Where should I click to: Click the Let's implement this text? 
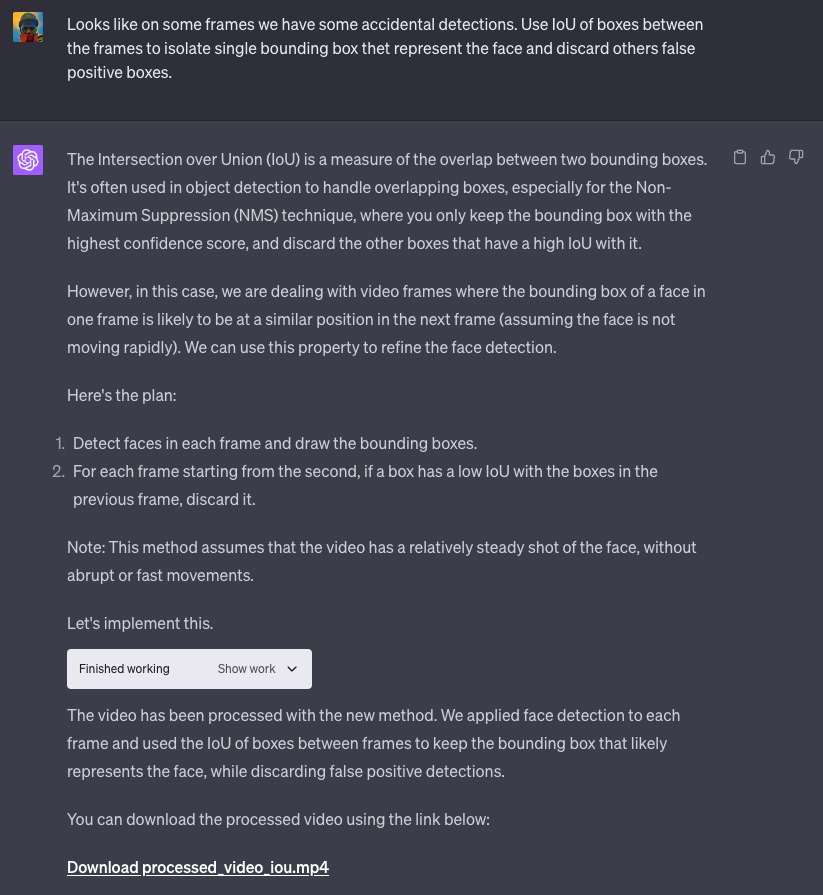(140, 623)
